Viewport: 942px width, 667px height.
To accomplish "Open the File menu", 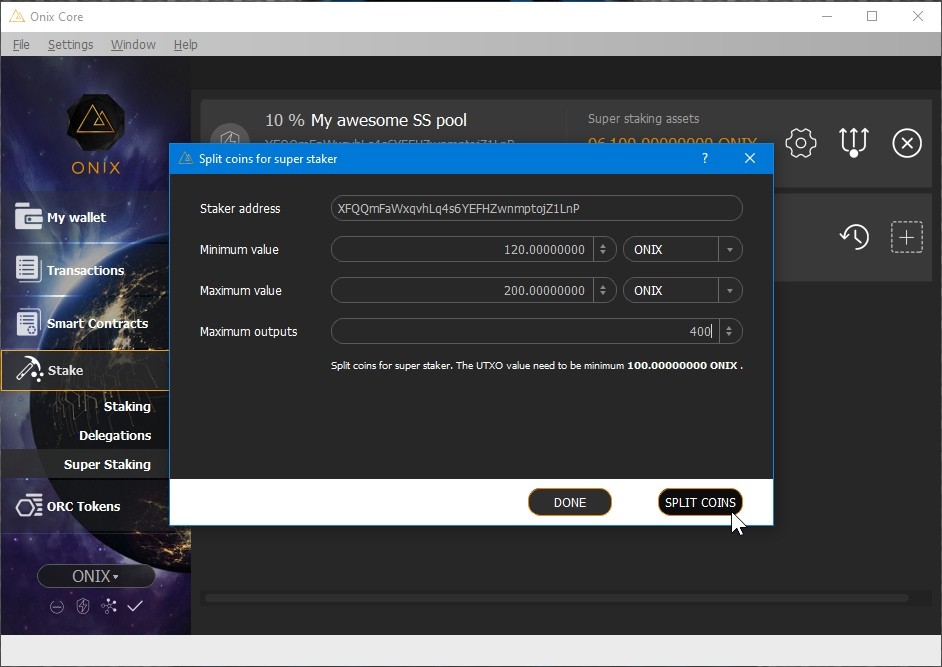I will [21, 44].
